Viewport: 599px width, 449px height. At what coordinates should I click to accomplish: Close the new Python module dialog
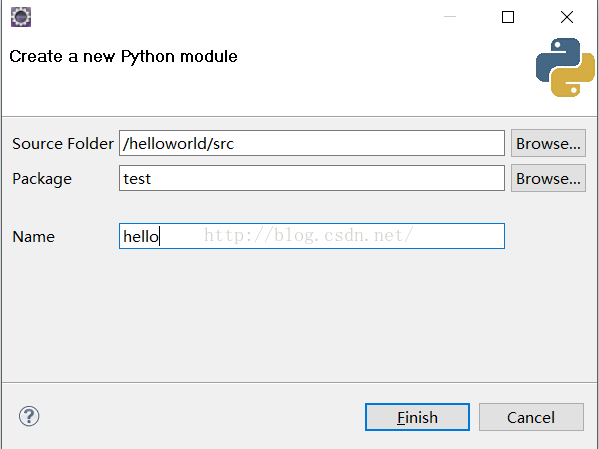pyautogui.click(x=567, y=17)
